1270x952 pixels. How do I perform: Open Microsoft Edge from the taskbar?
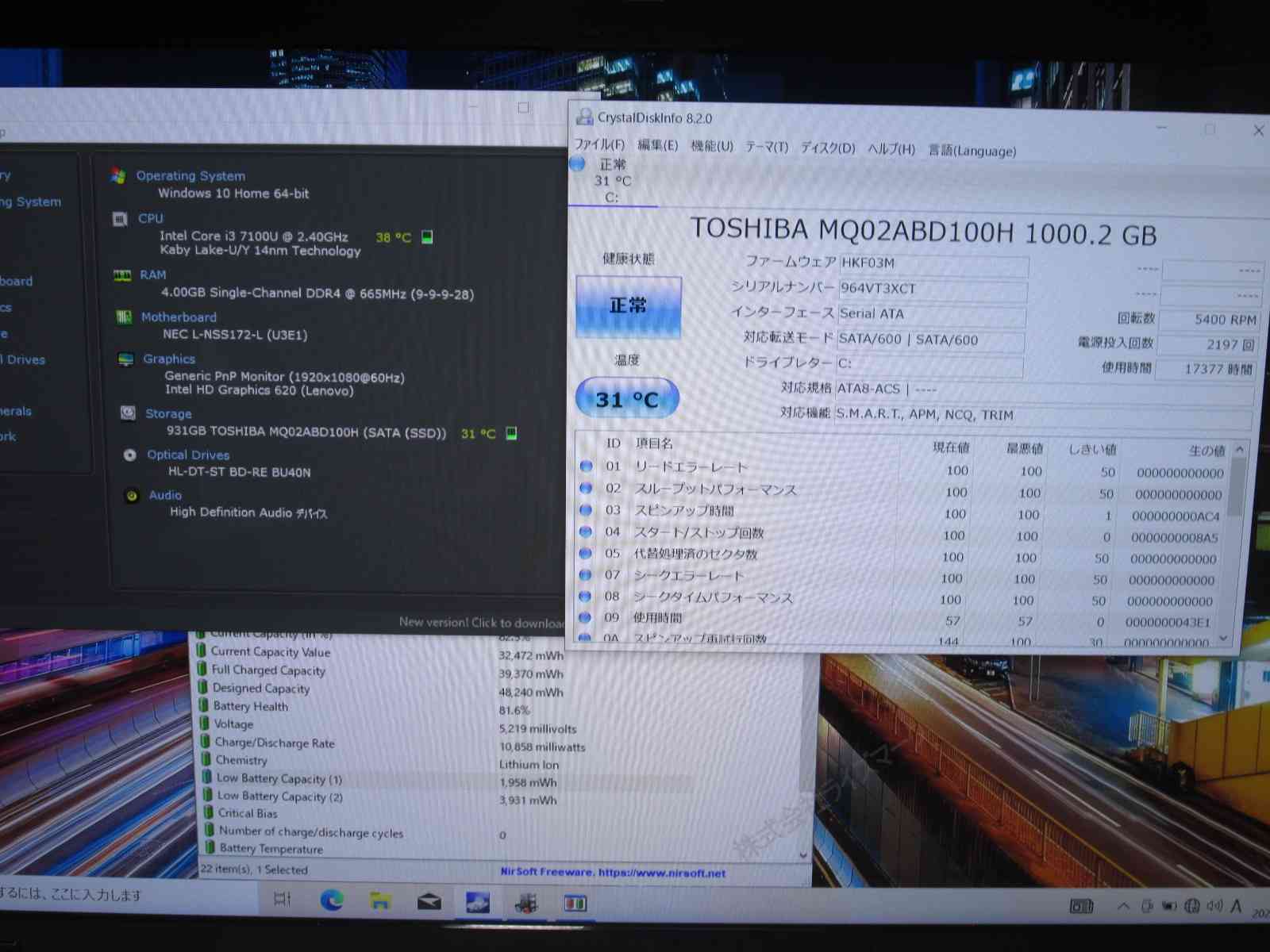[x=332, y=900]
